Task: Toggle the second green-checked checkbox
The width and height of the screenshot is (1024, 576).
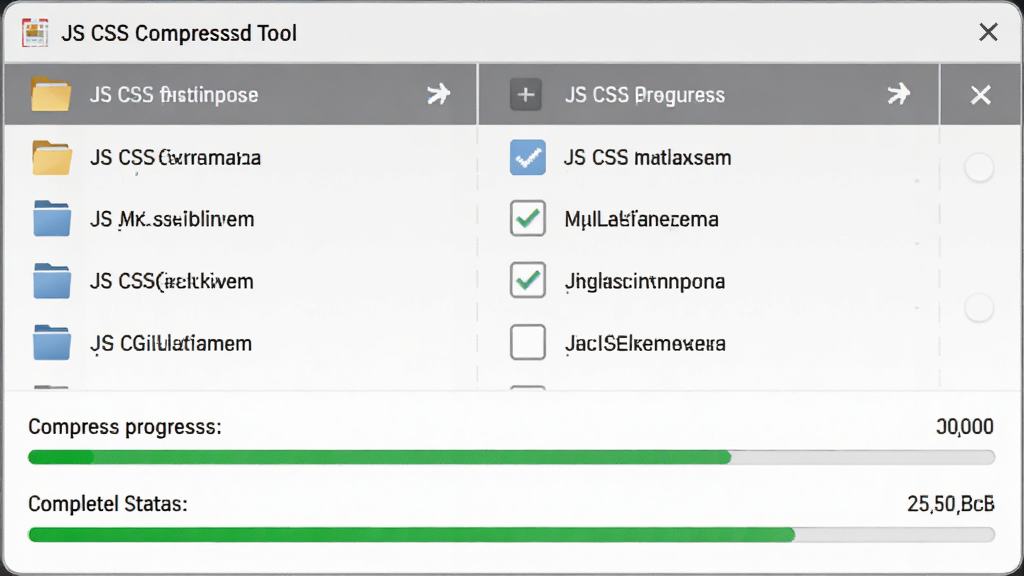Action: pyautogui.click(x=528, y=218)
